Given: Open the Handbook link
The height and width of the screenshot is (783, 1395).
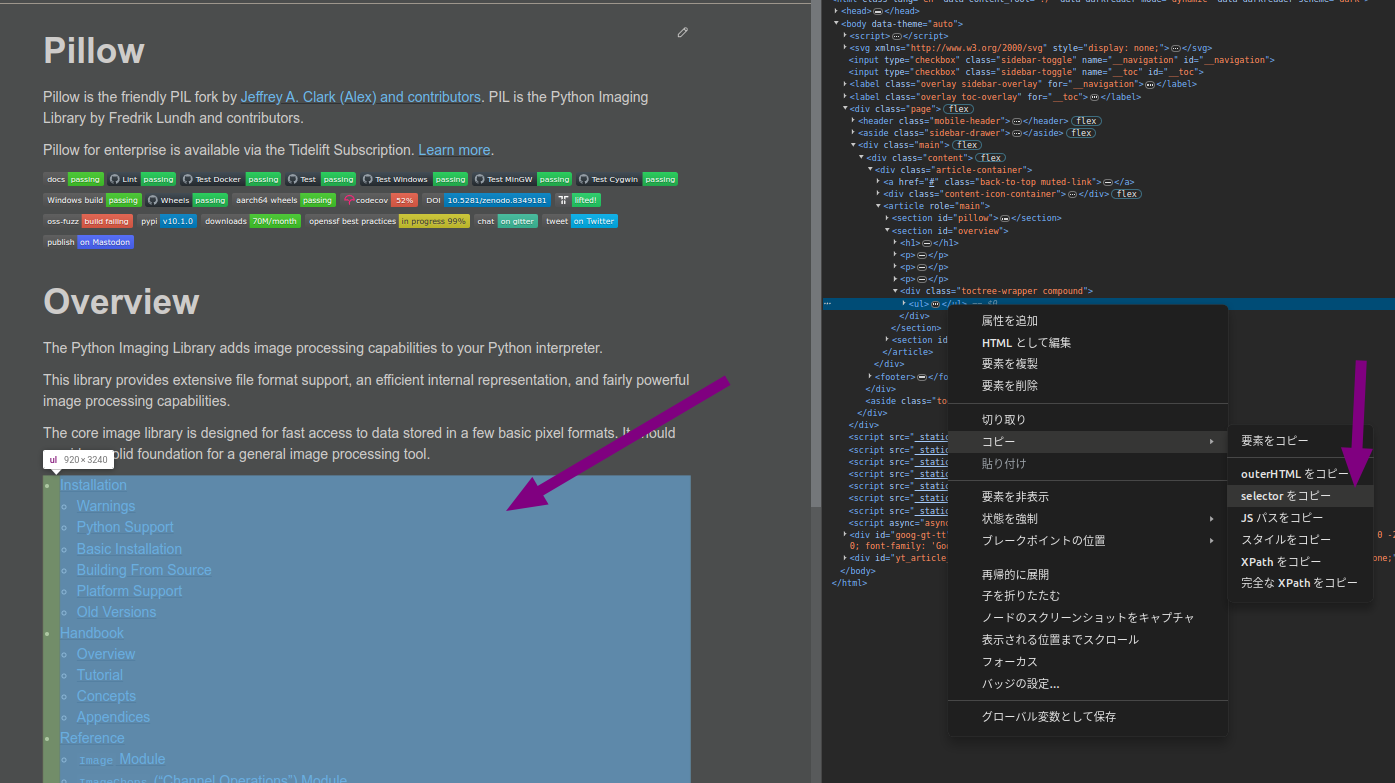Looking at the screenshot, I should point(92,633).
